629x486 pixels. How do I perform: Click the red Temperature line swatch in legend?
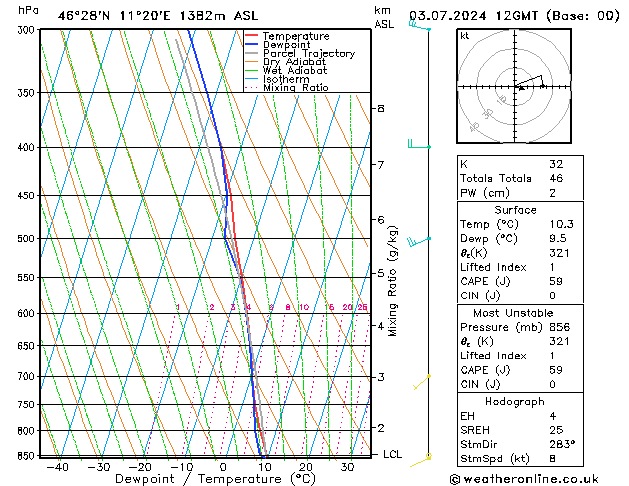pyautogui.click(x=251, y=36)
